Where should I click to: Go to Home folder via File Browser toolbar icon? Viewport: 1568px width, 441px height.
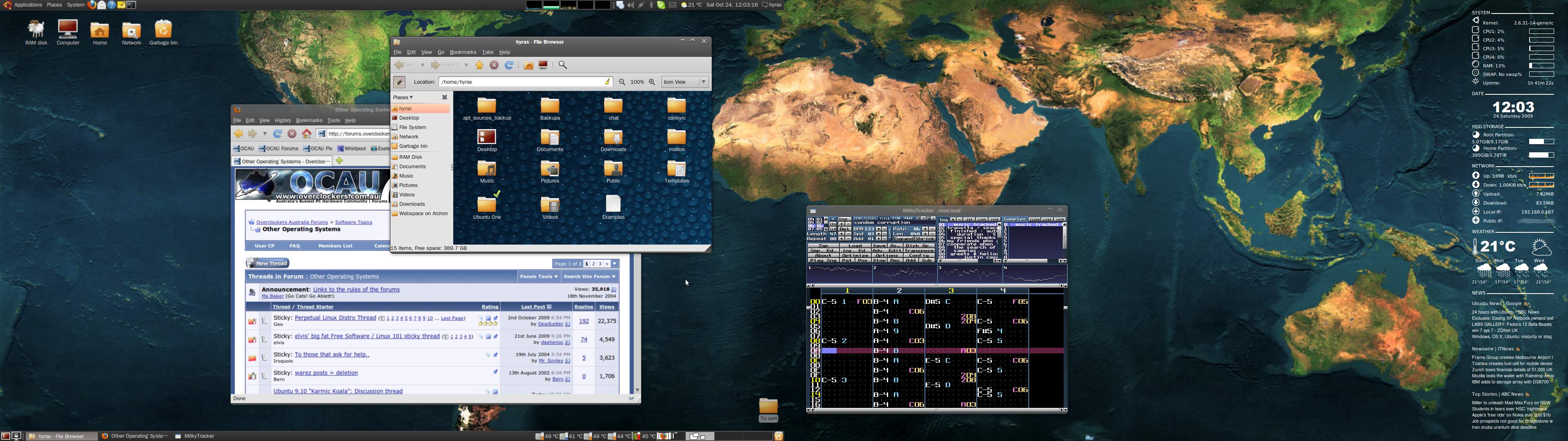[528, 65]
